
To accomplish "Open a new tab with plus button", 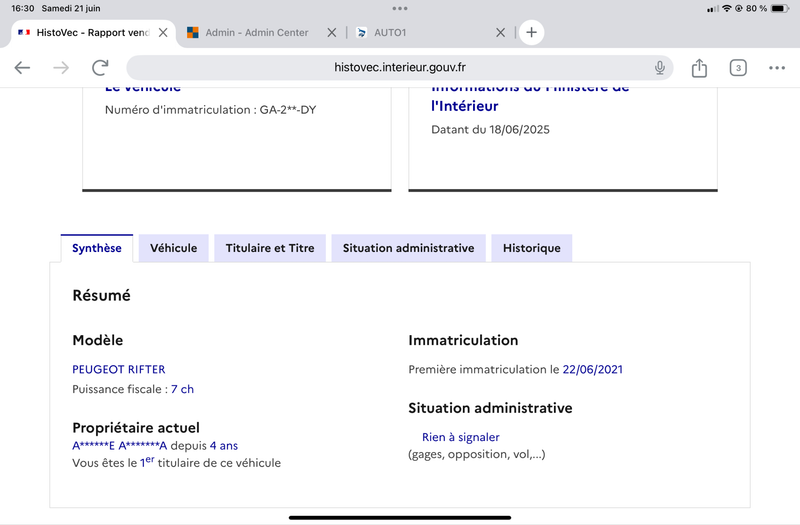I will 531,33.
